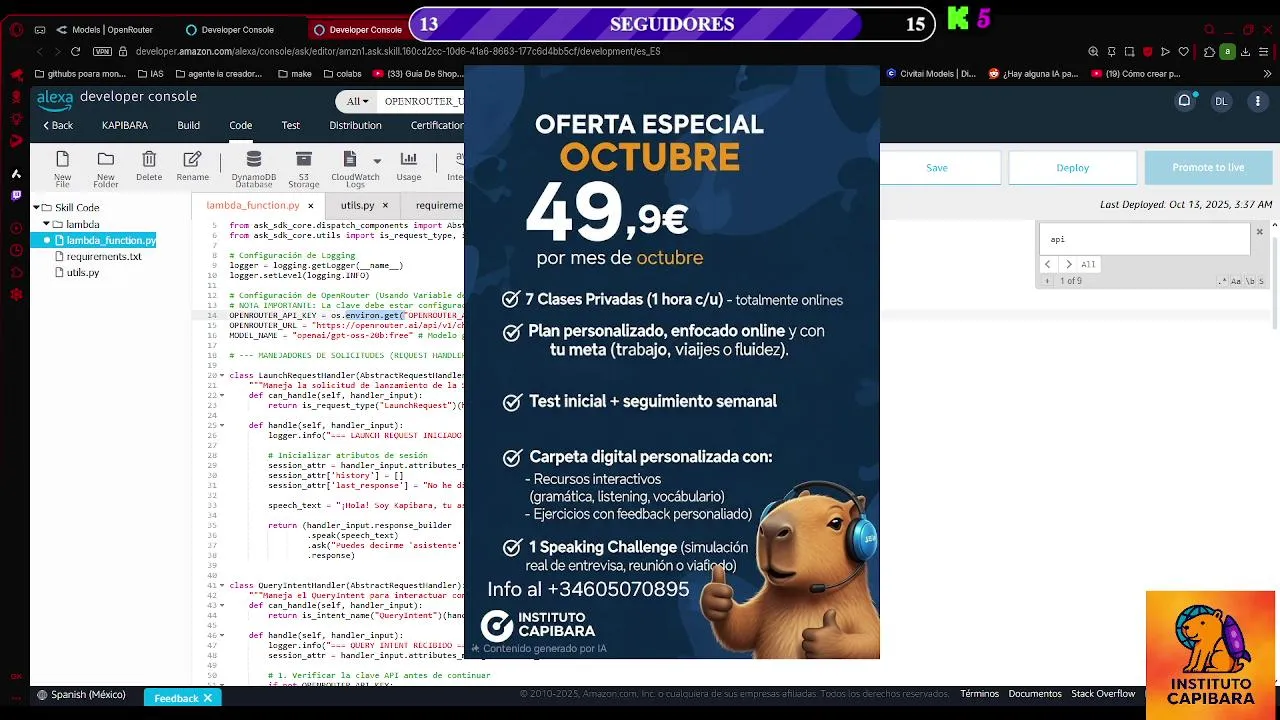Click the Rename pencil icon
The width and height of the screenshot is (1280, 720).
click(x=193, y=160)
